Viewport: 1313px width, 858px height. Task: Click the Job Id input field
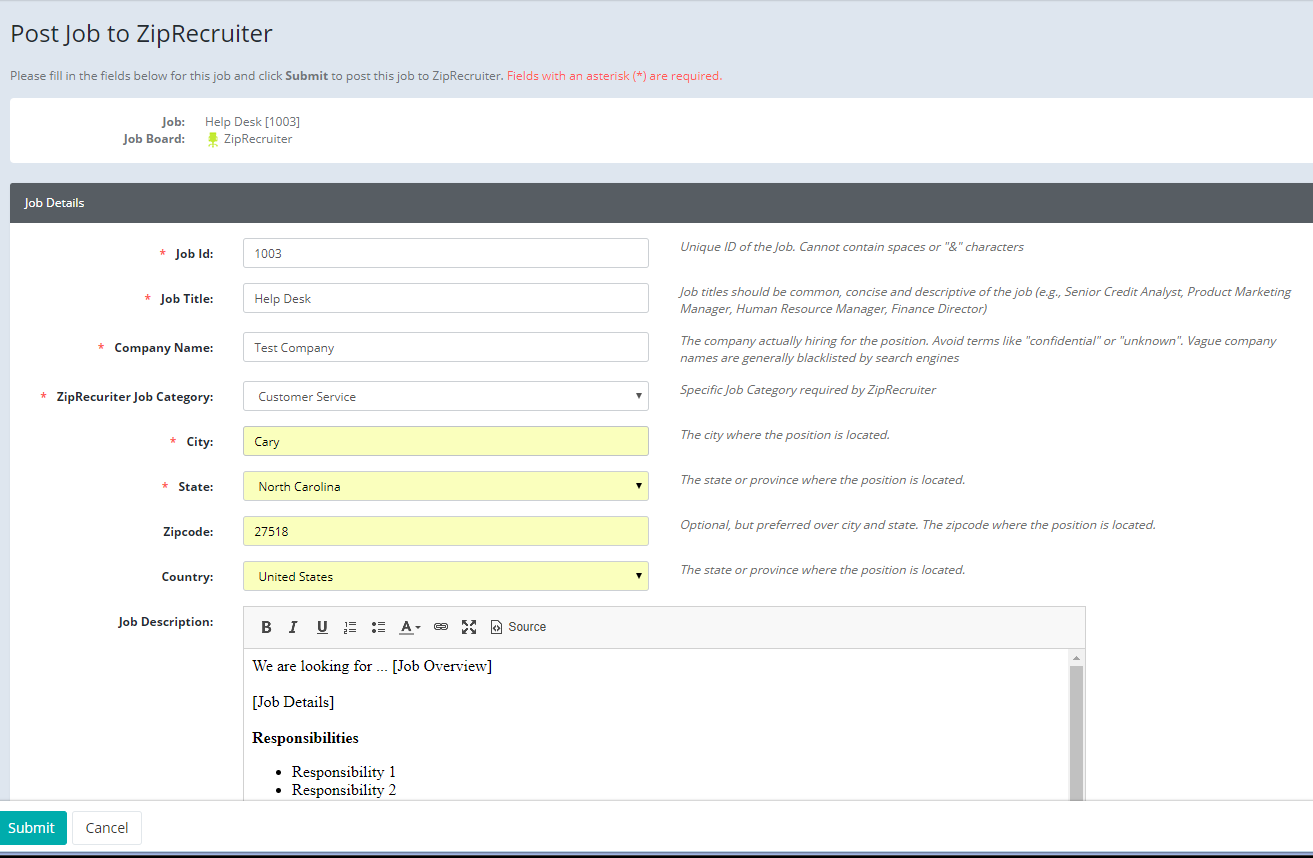point(445,253)
